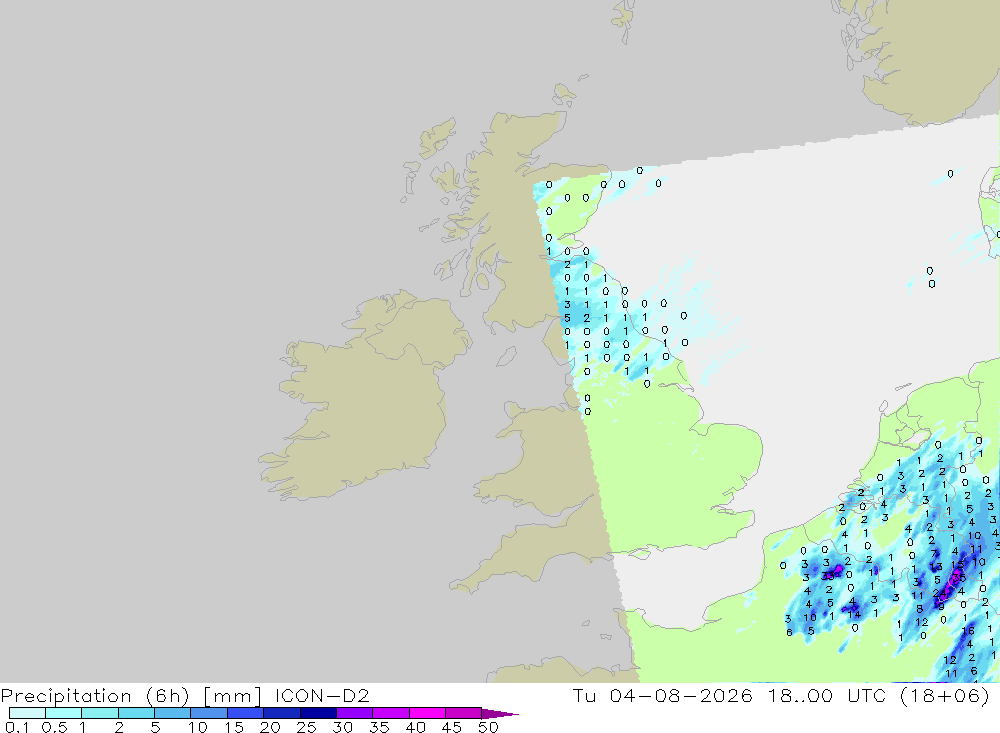Click the 1–2 mm legend color swatch
The image size is (1000, 733).
pyautogui.click(x=99, y=713)
